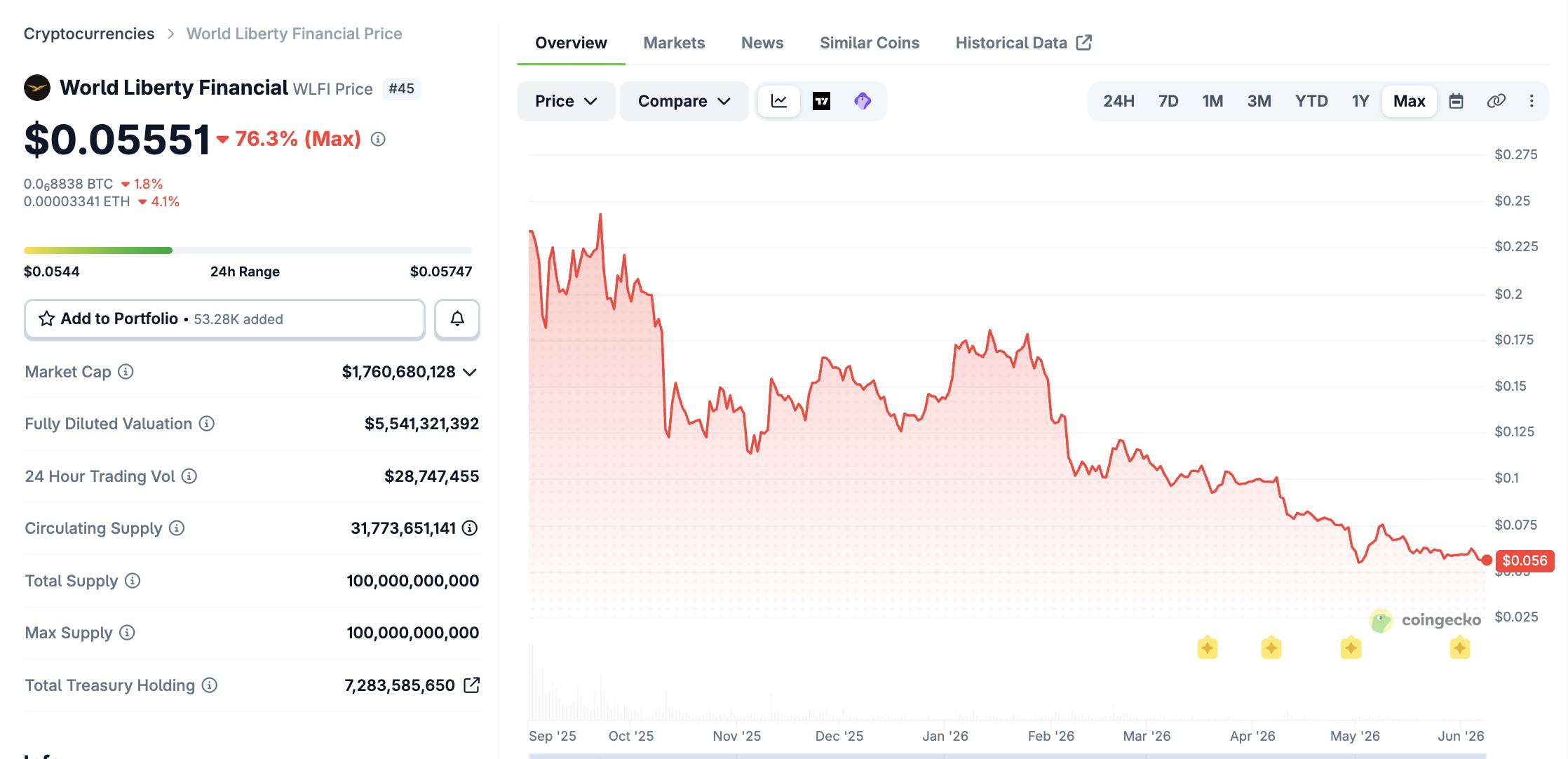Click the red $0.056 current price tag

(1525, 560)
